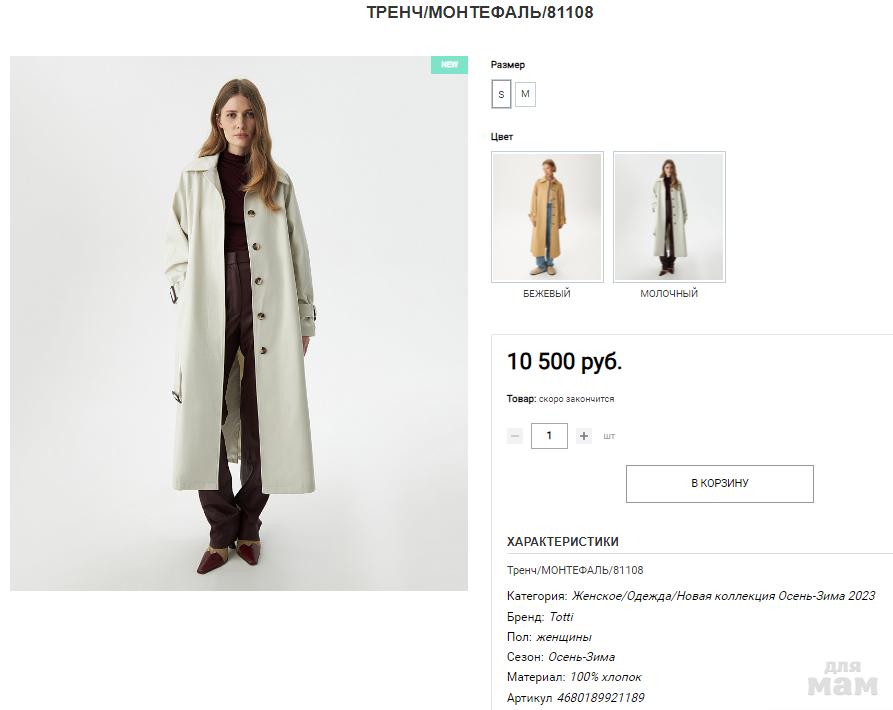
Task: Select size M
Action: [x=525, y=94]
